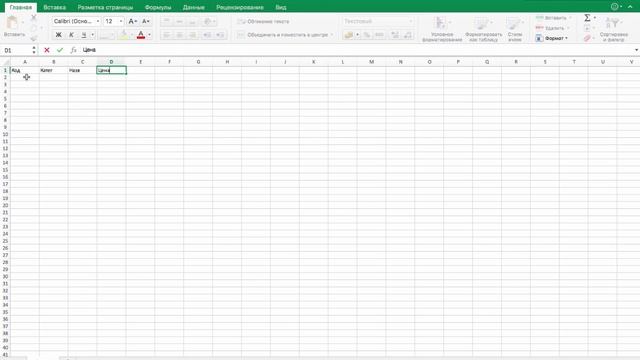640x360 pixels.
Task: Open Условное форматирование menu
Action: pyautogui.click(x=442, y=29)
